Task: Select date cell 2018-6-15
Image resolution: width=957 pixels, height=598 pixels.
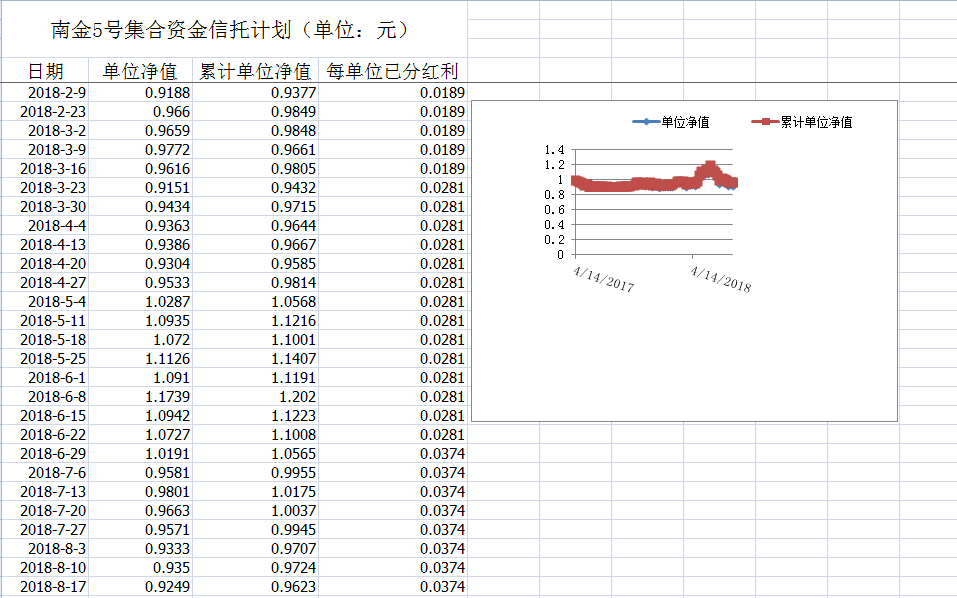Action: pos(45,415)
